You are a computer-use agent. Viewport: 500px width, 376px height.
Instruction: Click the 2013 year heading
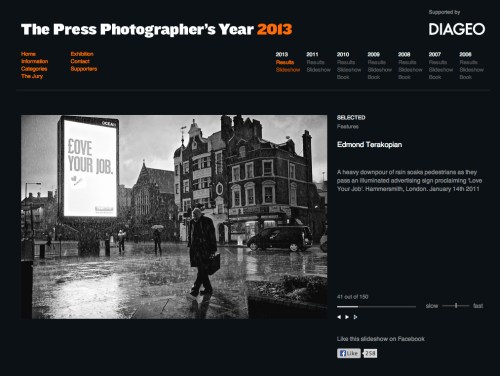pos(282,54)
